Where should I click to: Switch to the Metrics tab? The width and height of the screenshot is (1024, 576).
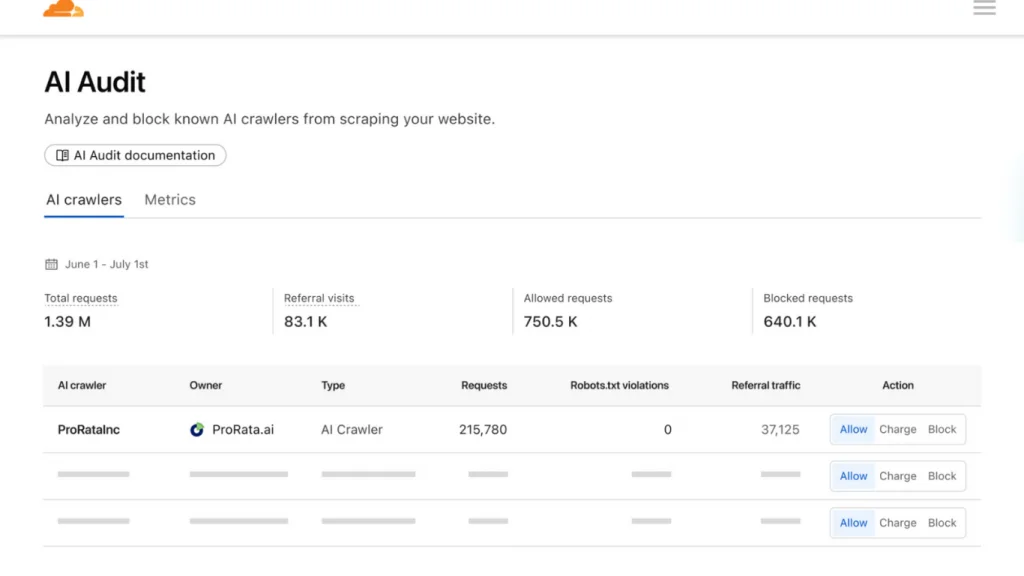point(169,199)
